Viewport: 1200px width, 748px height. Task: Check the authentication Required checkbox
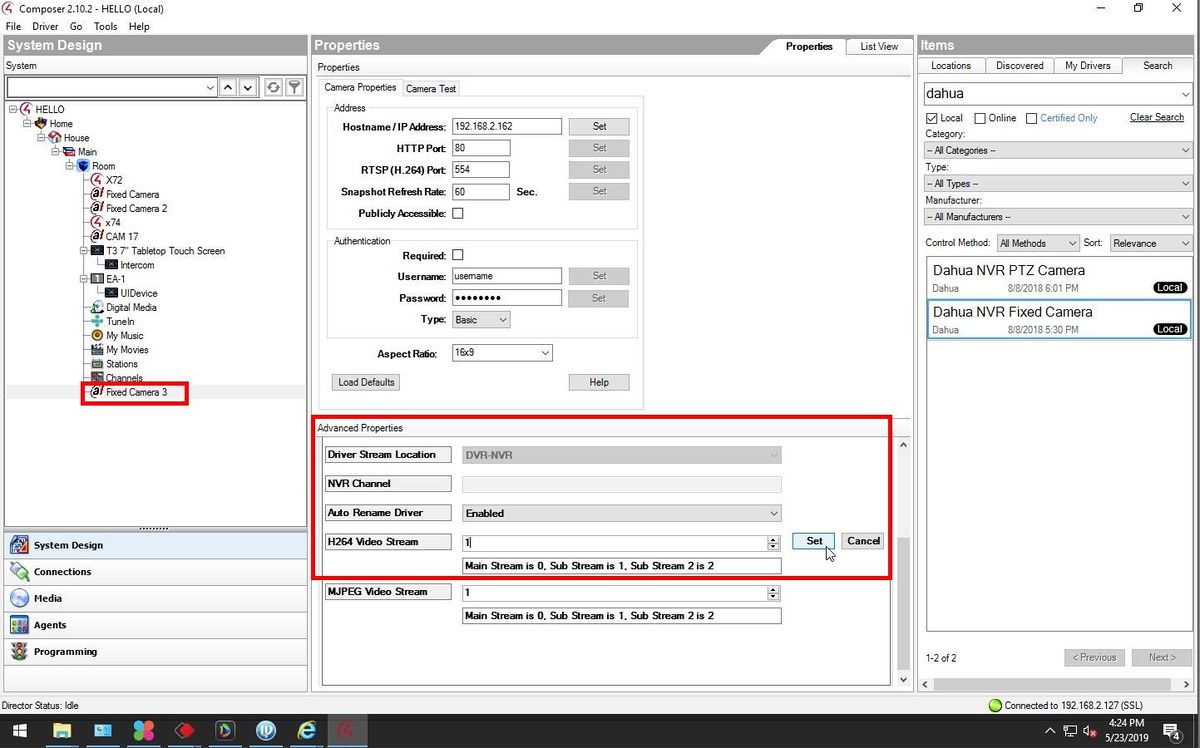pyautogui.click(x=458, y=255)
